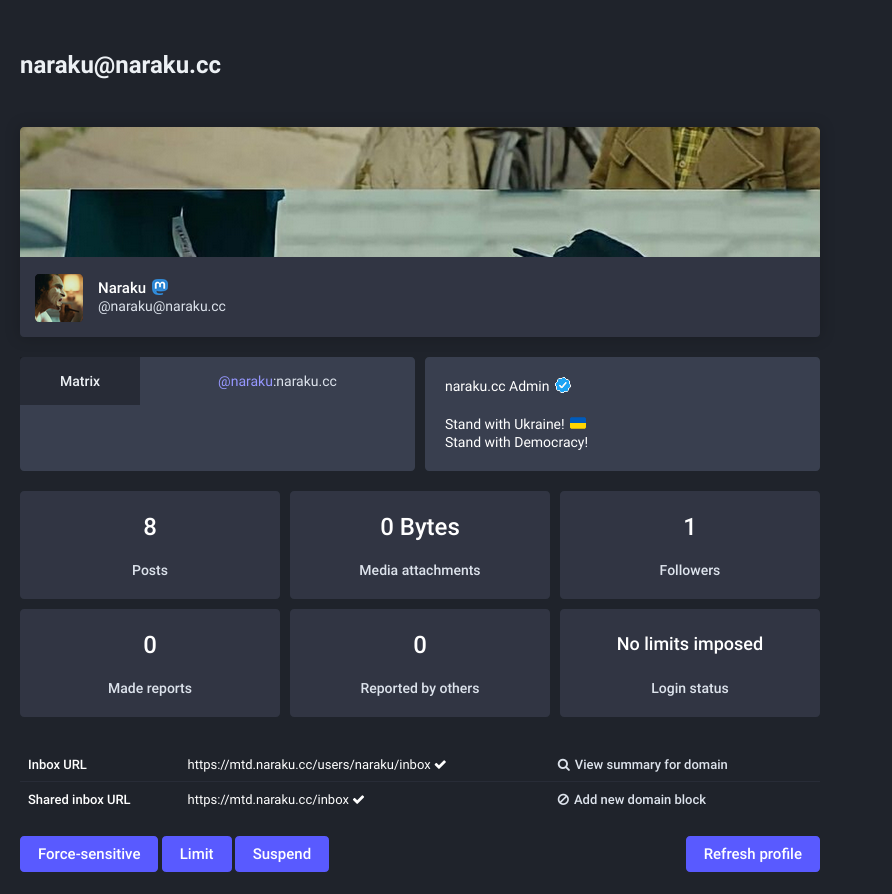Suspend the naraku account
Image resolution: width=892 pixels, height=894 pixels.
coord(282,854)
